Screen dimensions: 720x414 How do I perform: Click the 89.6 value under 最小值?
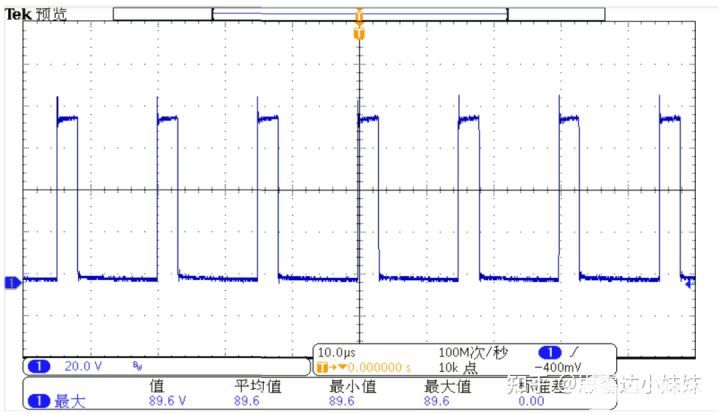tap(341, 401)
